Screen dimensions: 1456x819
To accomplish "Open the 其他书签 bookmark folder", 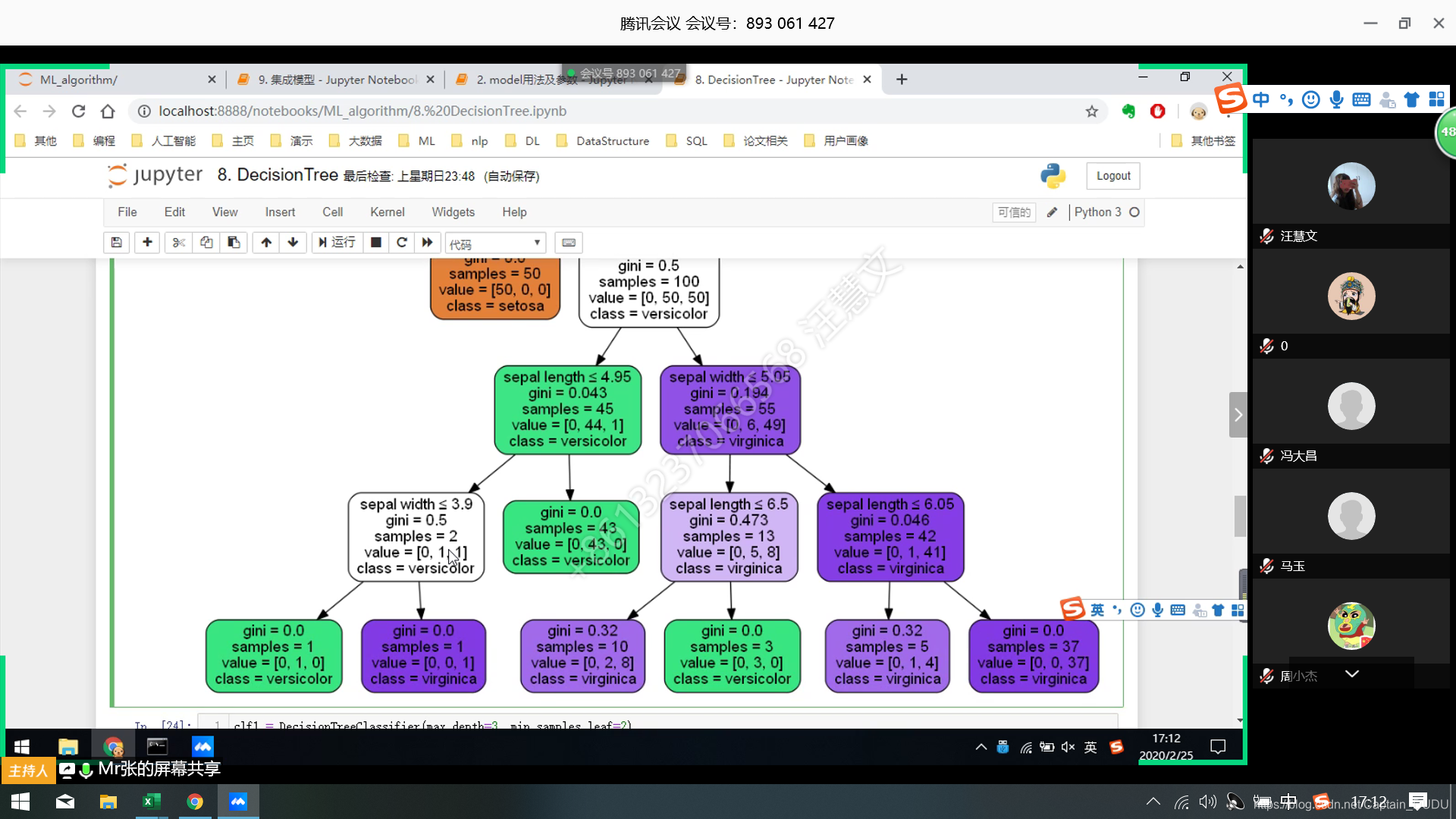I will tap(1203, 141).
